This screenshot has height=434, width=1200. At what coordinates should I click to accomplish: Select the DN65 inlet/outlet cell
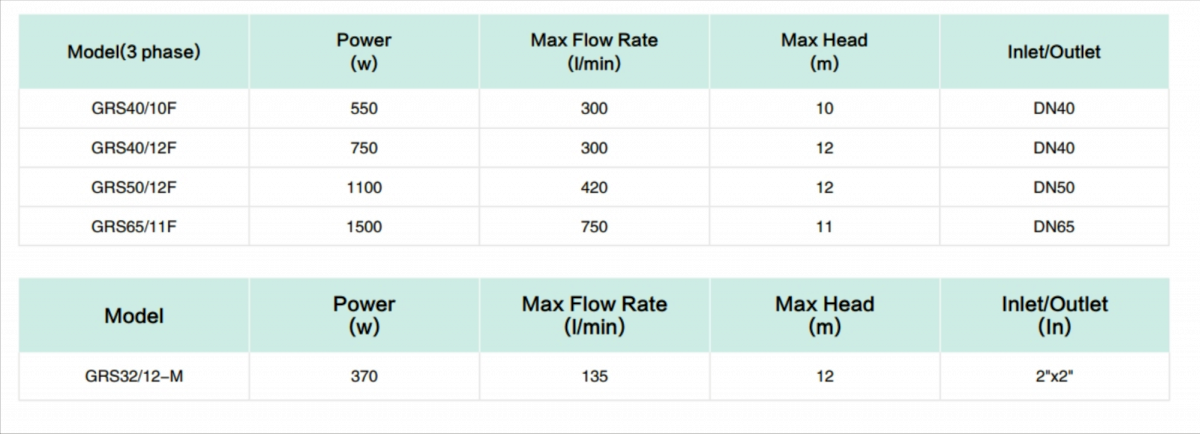[1053, 227]
